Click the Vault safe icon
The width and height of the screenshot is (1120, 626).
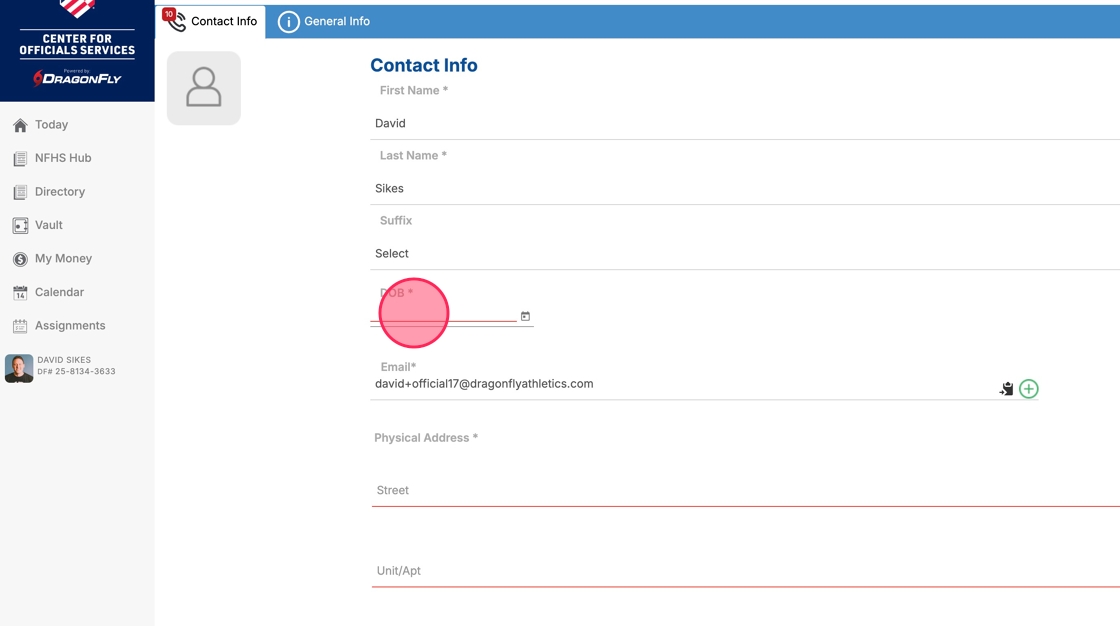coord(20,226)
